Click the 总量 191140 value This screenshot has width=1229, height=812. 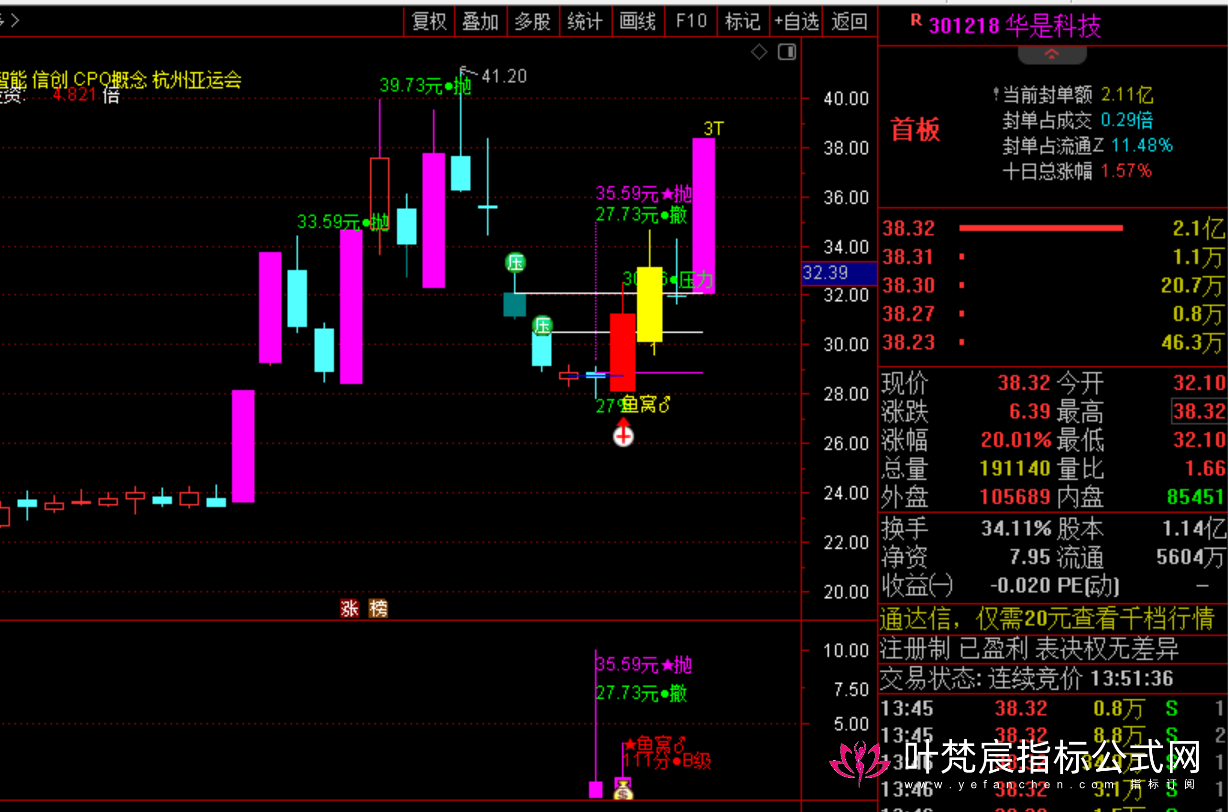[x=1015, y=468]
